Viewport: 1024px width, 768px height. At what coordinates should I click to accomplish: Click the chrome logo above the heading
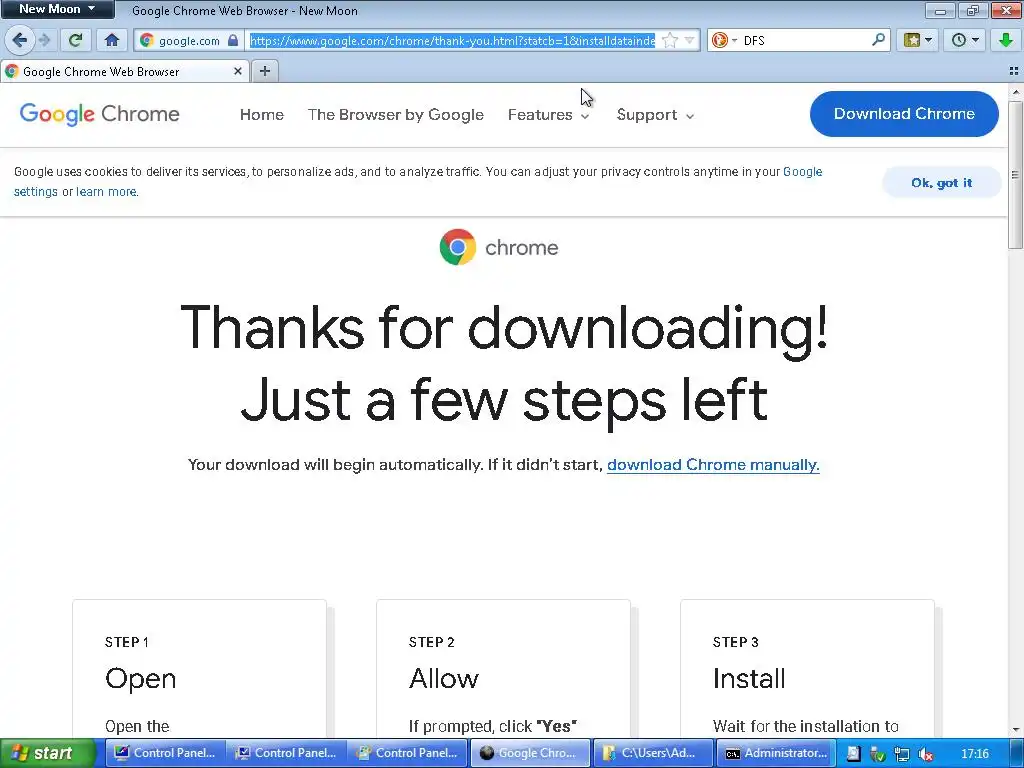pyautogui.click(x=499, y=247)
